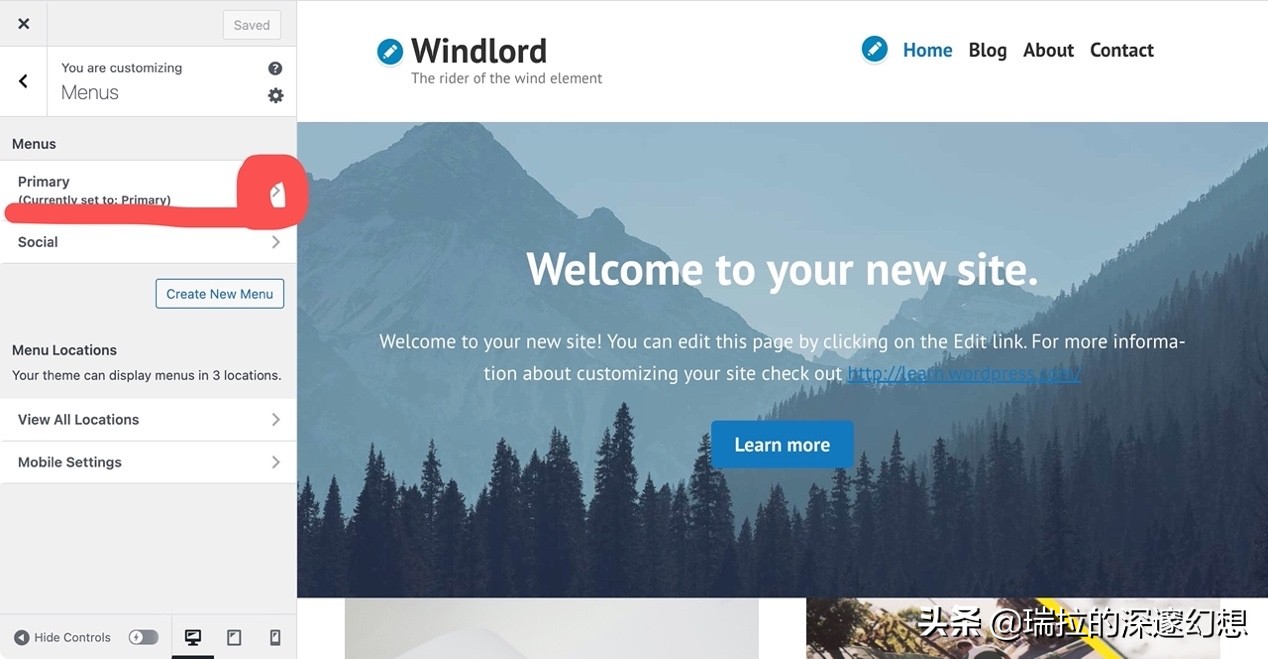Open the Contact navigation item
This screenshot has width=1268, height=659.
pos(1121,50)
